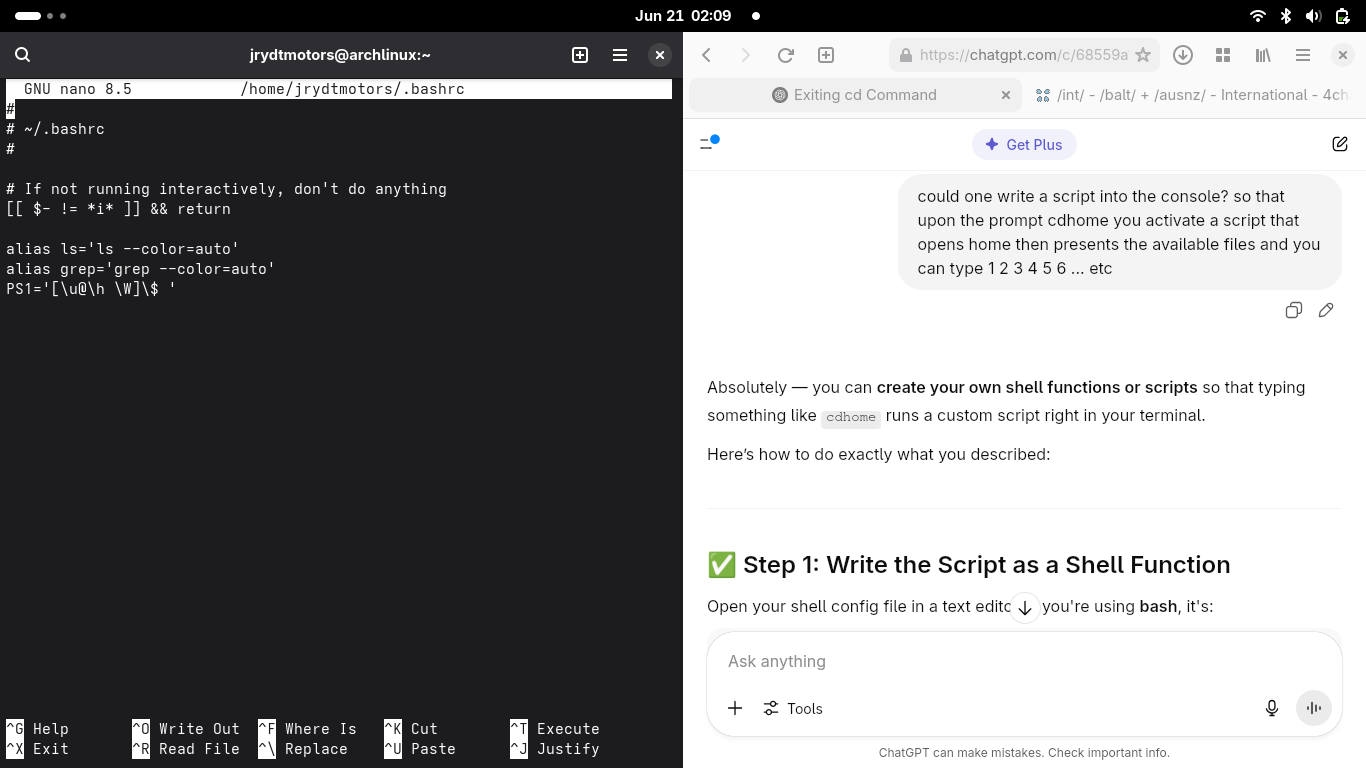Click the '# ~/.bashrc' comment line
1366x768 pixels.
click(55, 129)
